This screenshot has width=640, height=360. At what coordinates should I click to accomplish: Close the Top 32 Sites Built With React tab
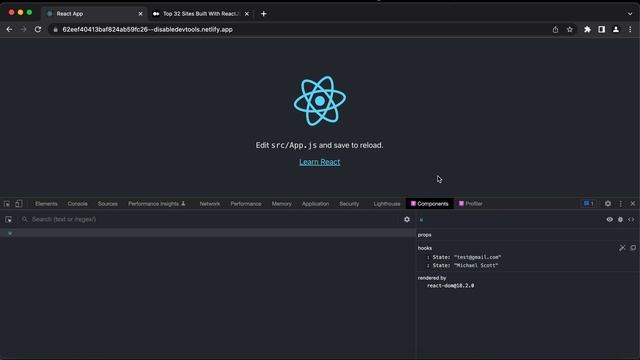point(247,14)
